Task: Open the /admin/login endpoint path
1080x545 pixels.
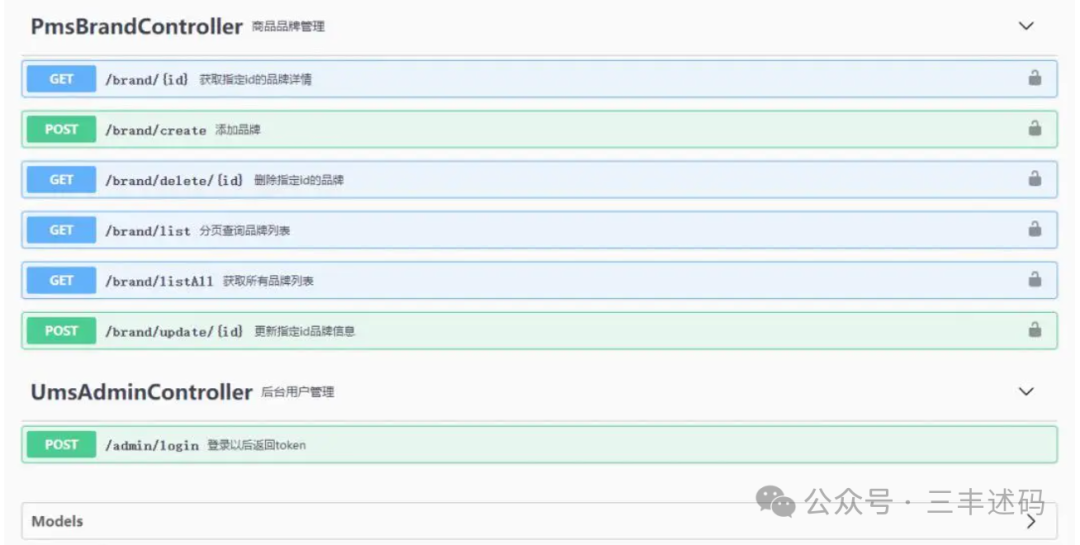Action: [152, 445]
